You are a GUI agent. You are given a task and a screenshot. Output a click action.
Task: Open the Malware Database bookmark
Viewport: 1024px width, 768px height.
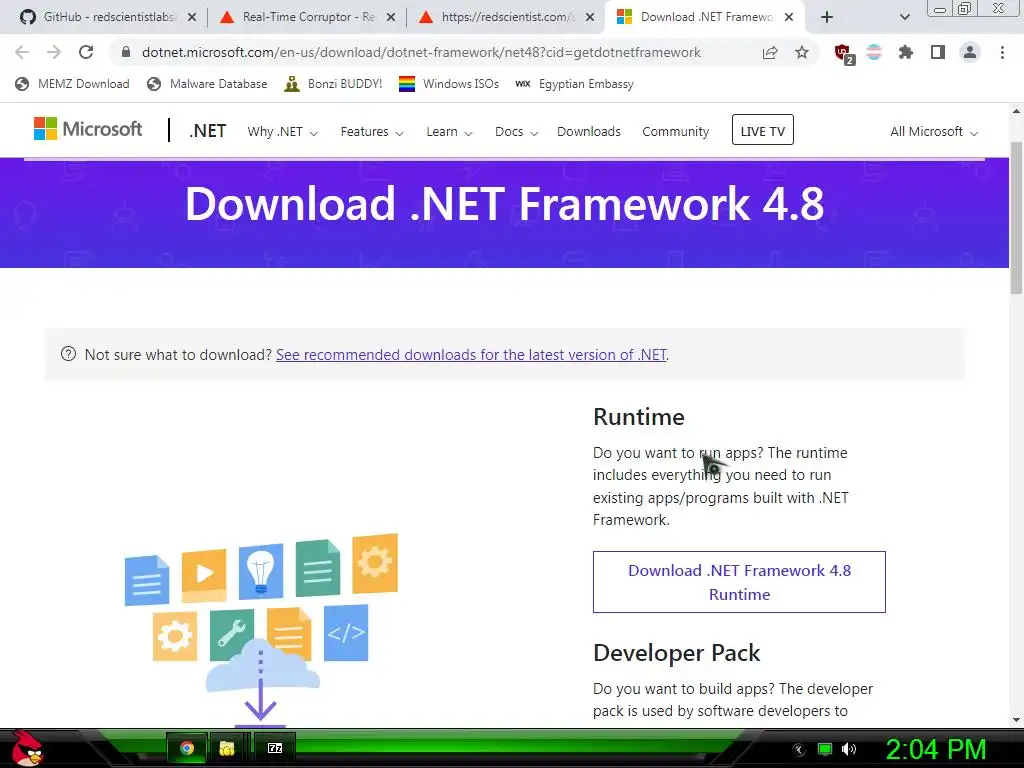point(208,84)
